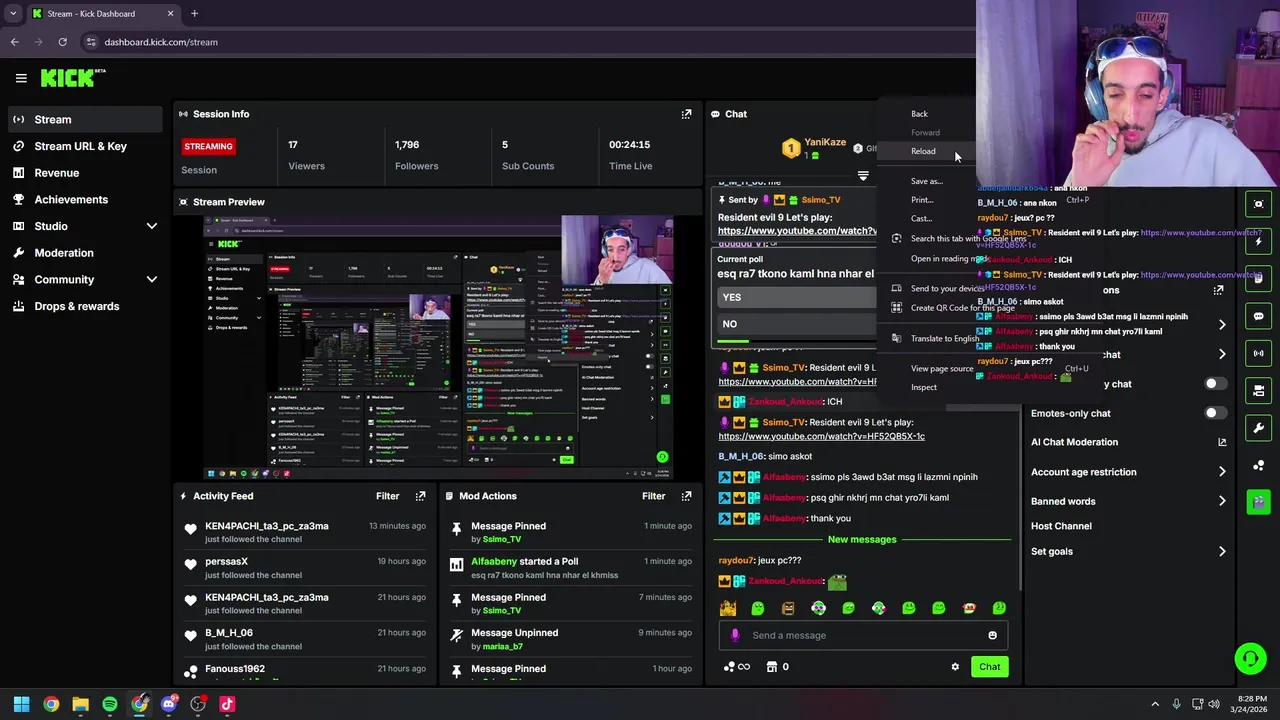Click the screenshot capture icon in the right rail
This screenshot has height=720, width=1280.
point(1258,204)
